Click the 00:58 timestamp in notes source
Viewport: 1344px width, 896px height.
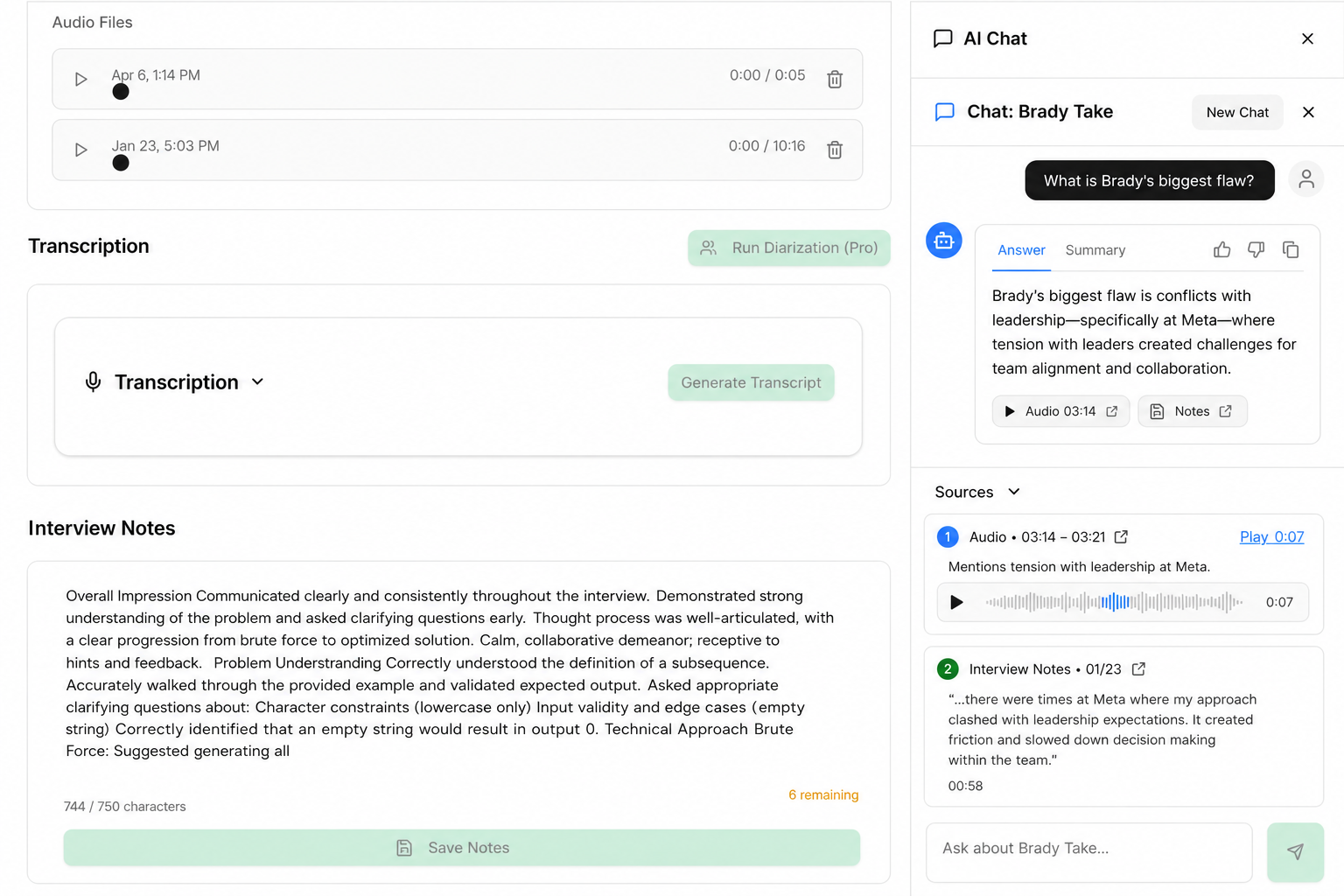point(965,786)
